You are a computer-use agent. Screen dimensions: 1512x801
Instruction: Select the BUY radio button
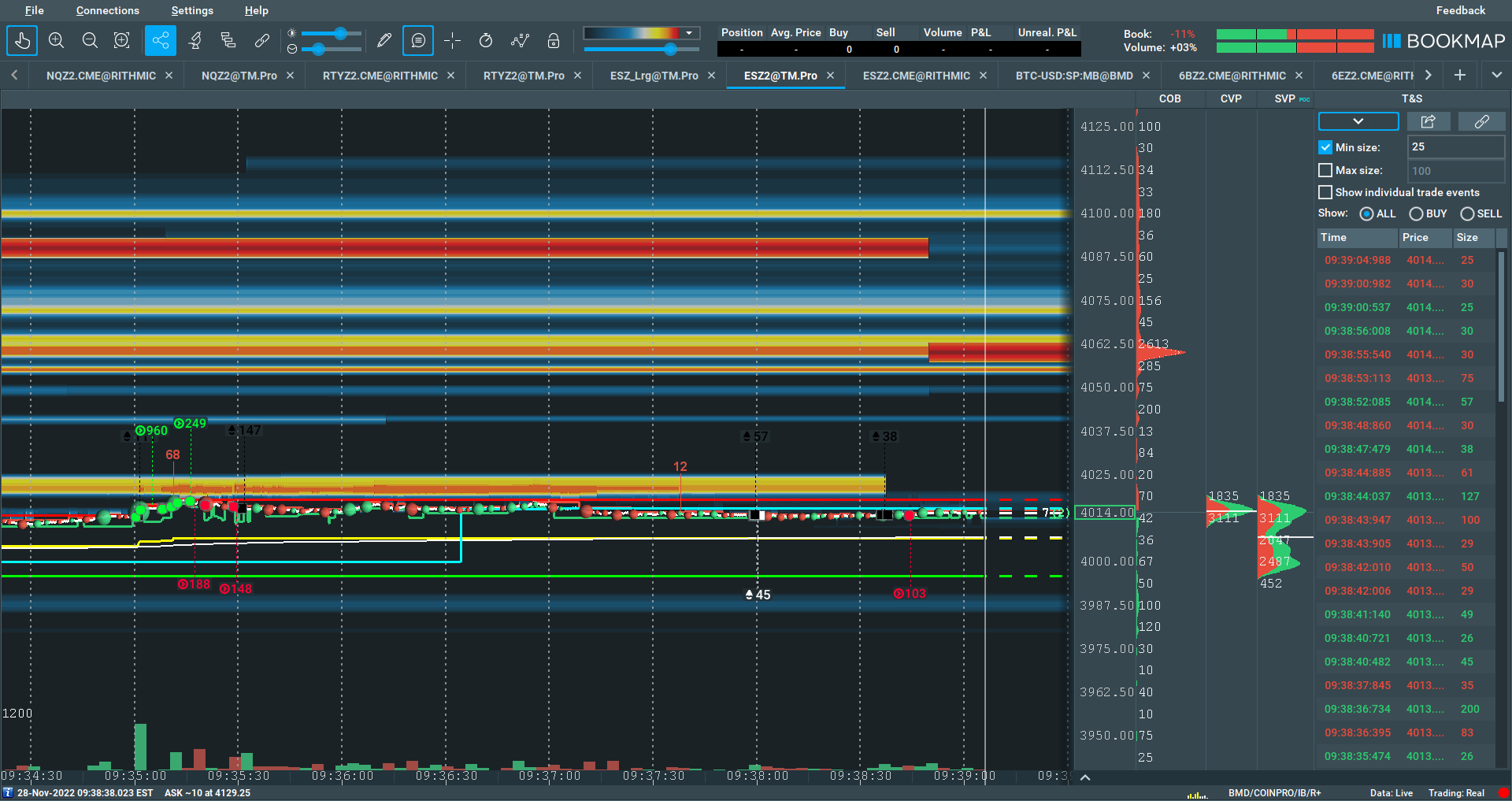pos(1416,214)
